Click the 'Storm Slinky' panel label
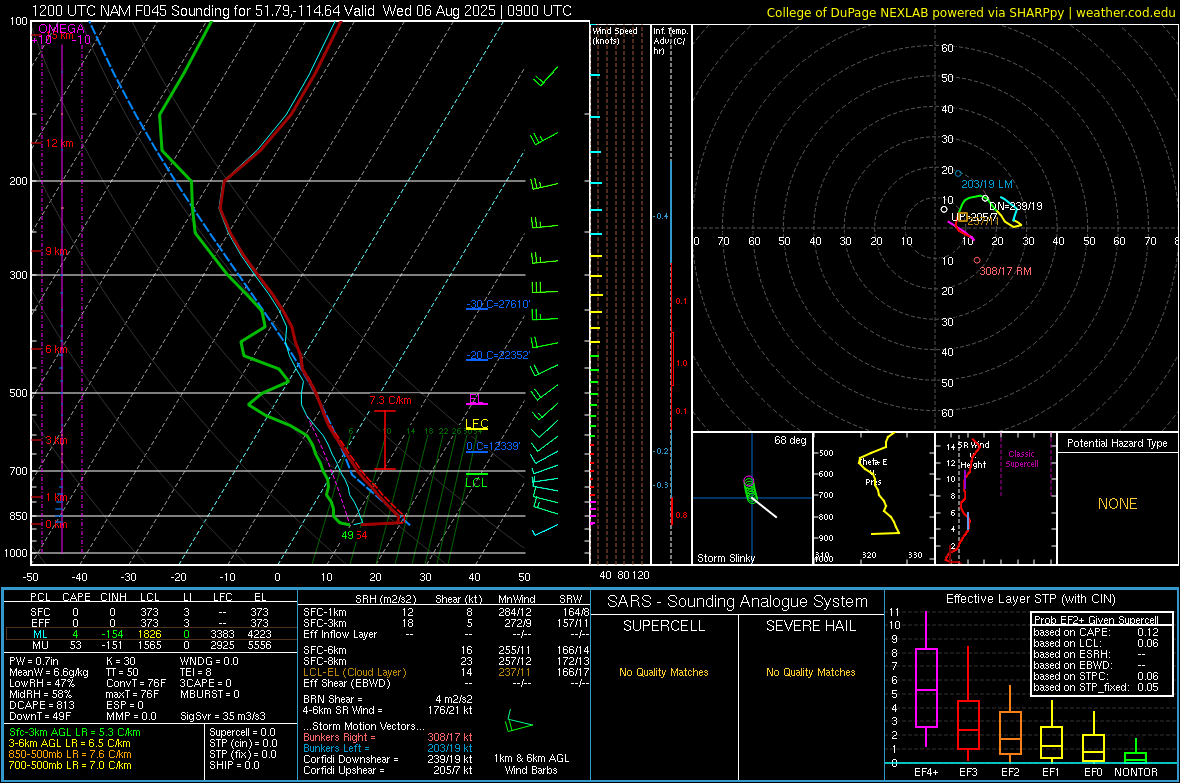 click(725, 558)
